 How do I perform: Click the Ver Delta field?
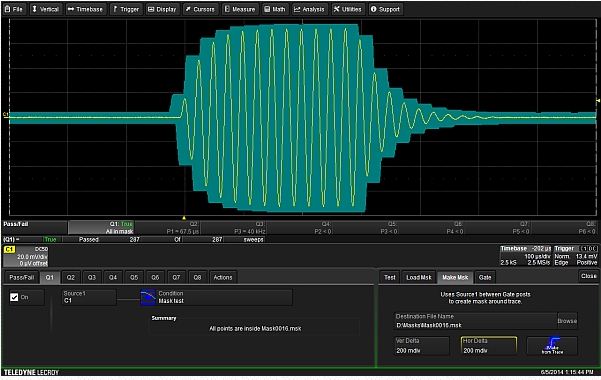coord(421,346)
